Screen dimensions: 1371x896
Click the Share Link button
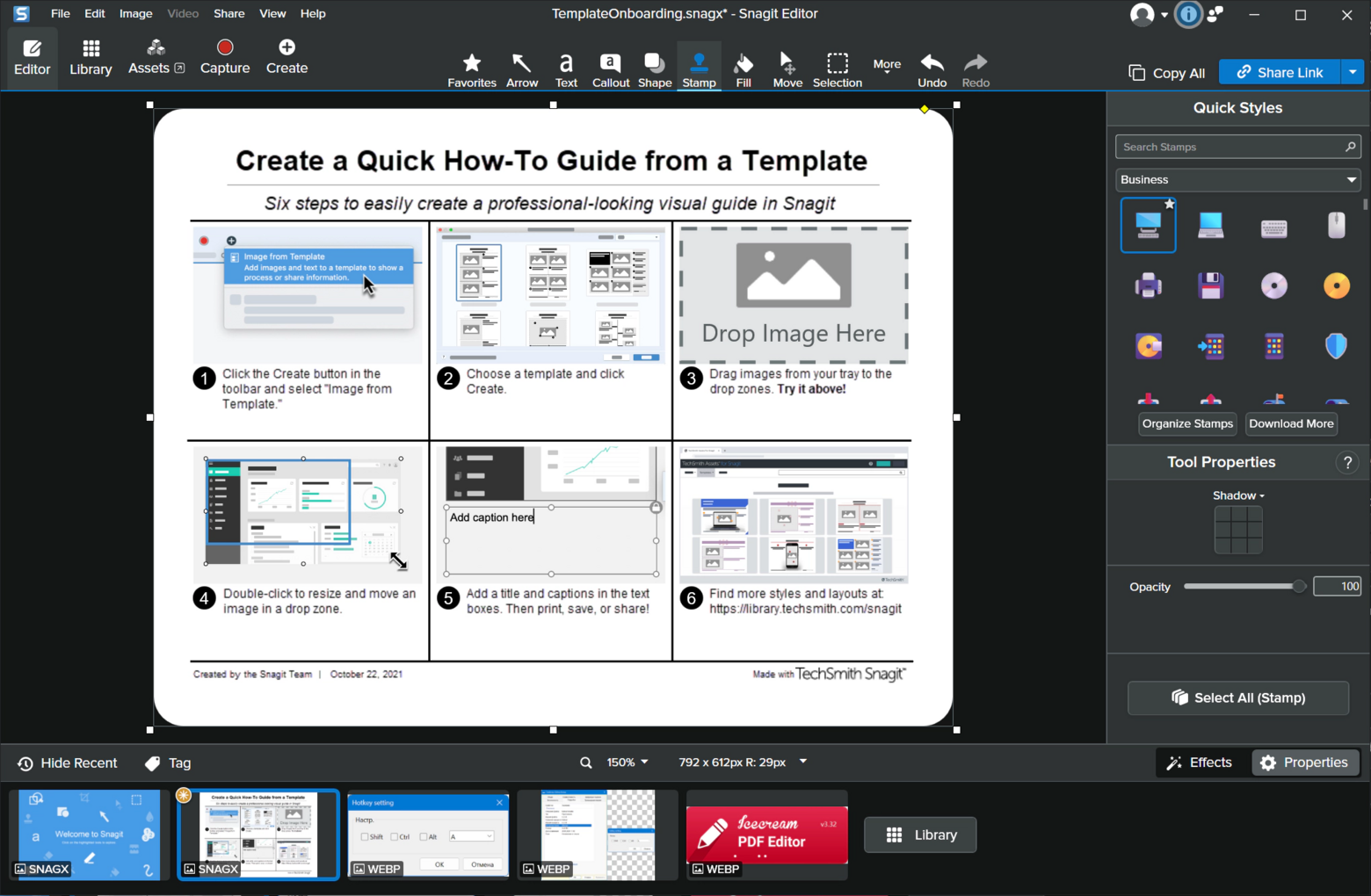1280,72
